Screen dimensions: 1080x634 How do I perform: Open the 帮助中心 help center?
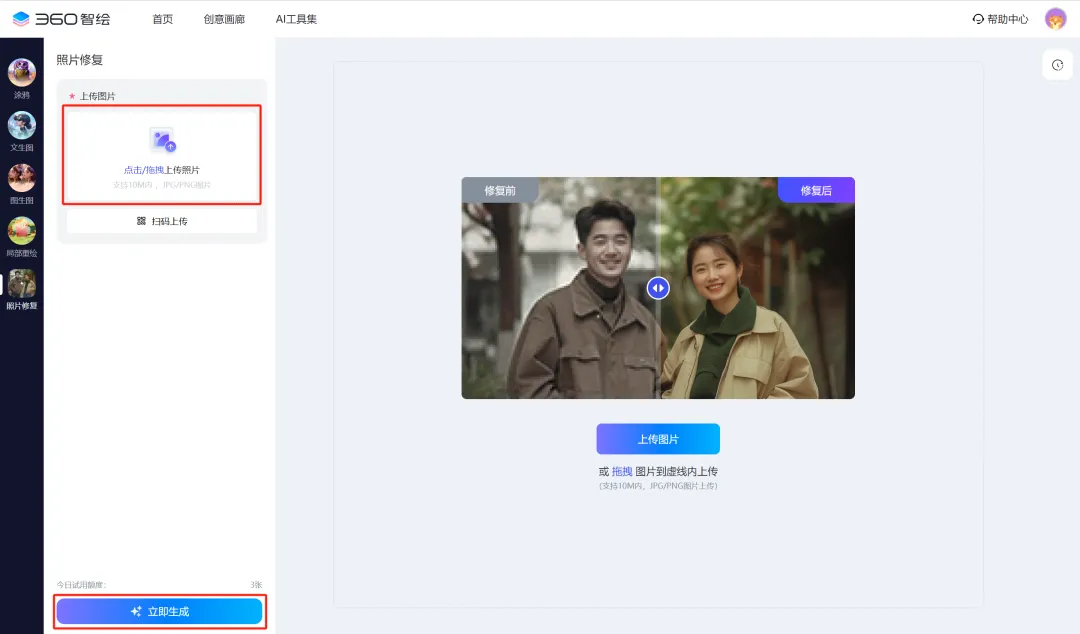(x=1000, y=19)
